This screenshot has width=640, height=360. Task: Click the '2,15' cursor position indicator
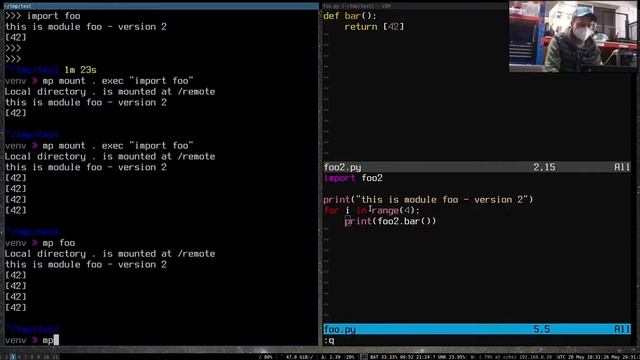click(x=544, y=167)
